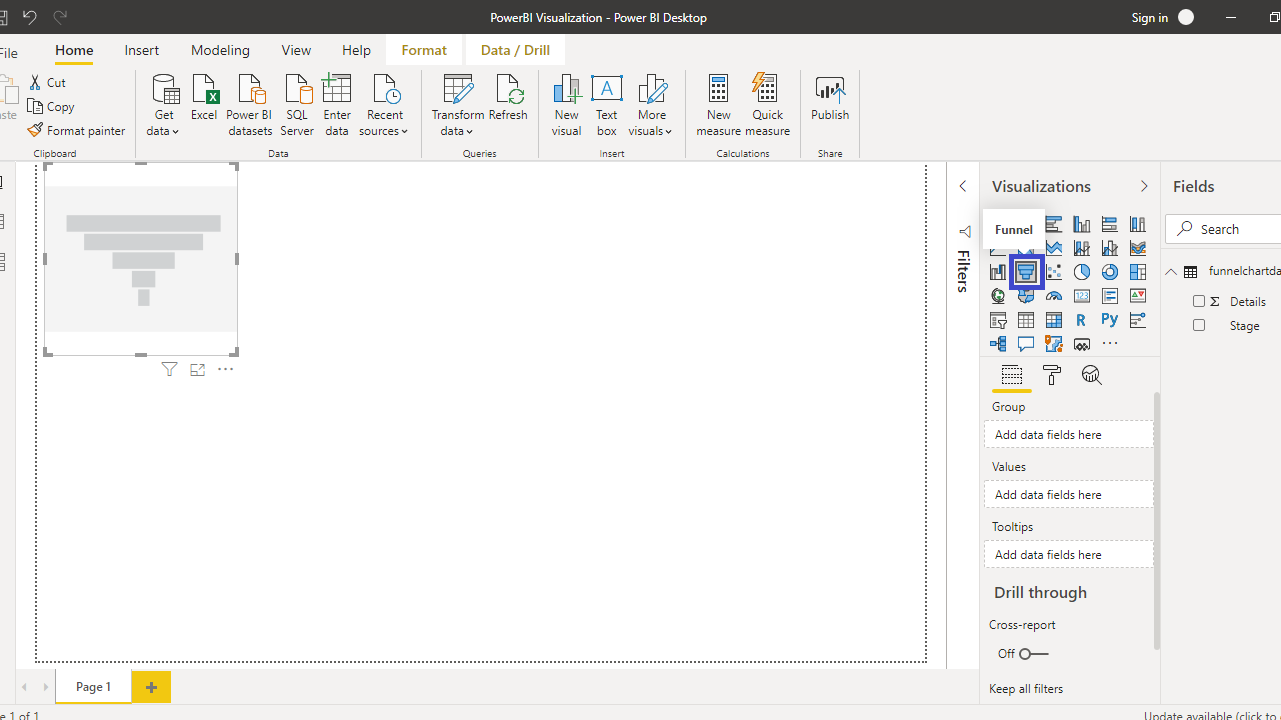1281x720 pixels.
Task: Open the Format ribbon tab
Action: tap(424, 50)
